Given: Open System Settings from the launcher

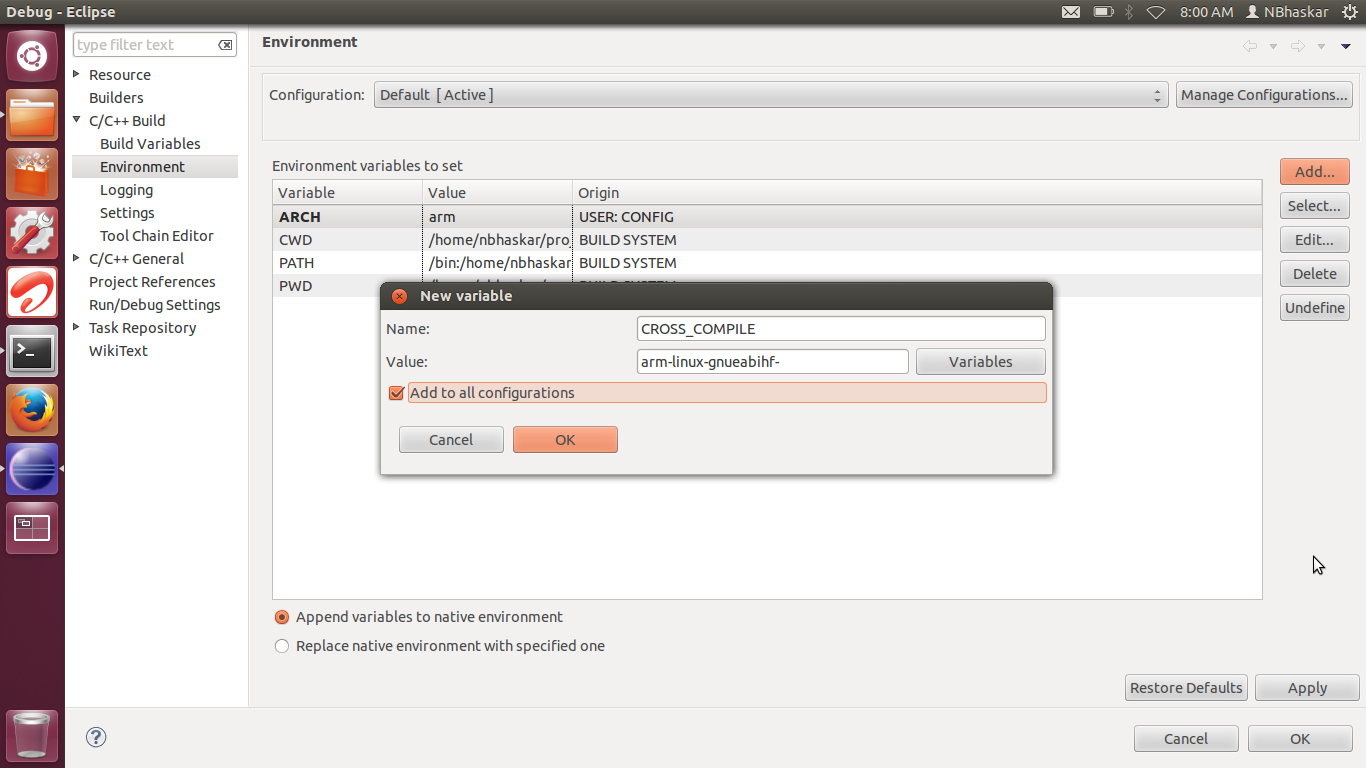Looking at the screenshot, I should [32, 233].
